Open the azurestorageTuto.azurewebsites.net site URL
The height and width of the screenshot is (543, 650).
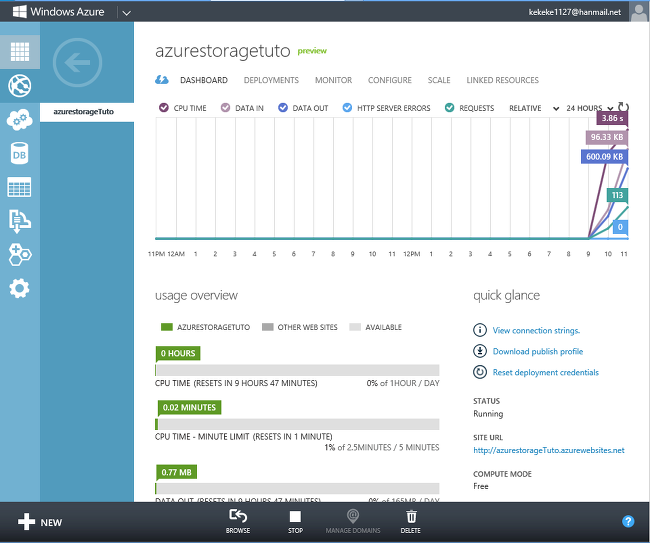(x=548, y=450)
